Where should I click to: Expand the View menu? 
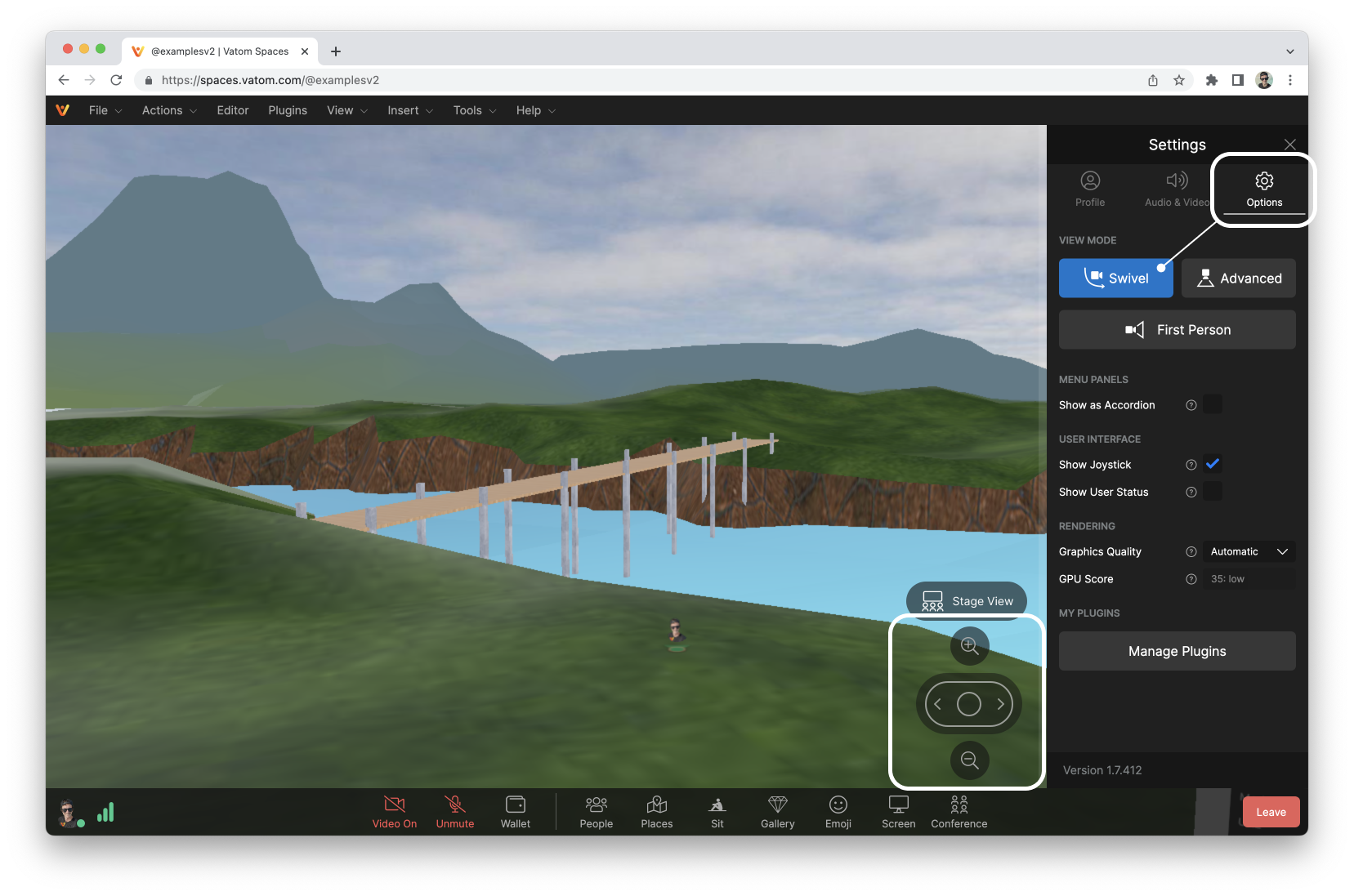tap(347, 110)
